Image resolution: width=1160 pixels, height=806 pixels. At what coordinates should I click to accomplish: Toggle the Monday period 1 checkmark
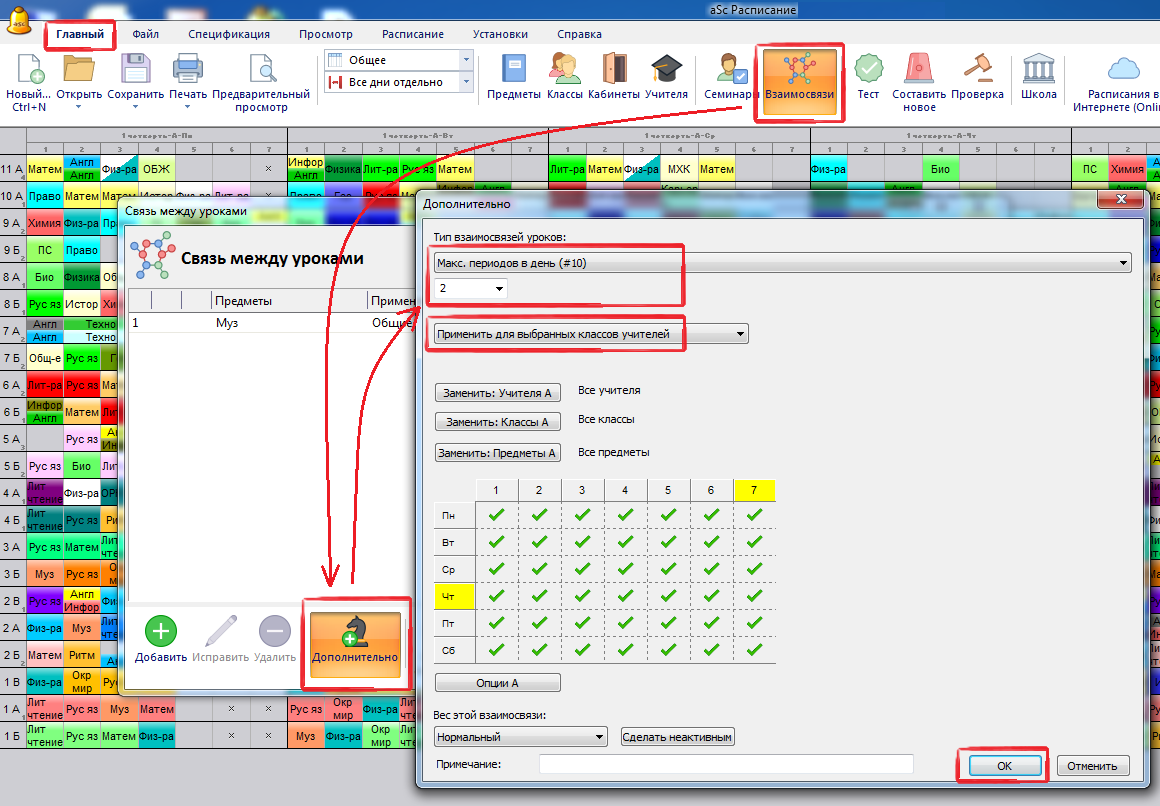point(496,514)
